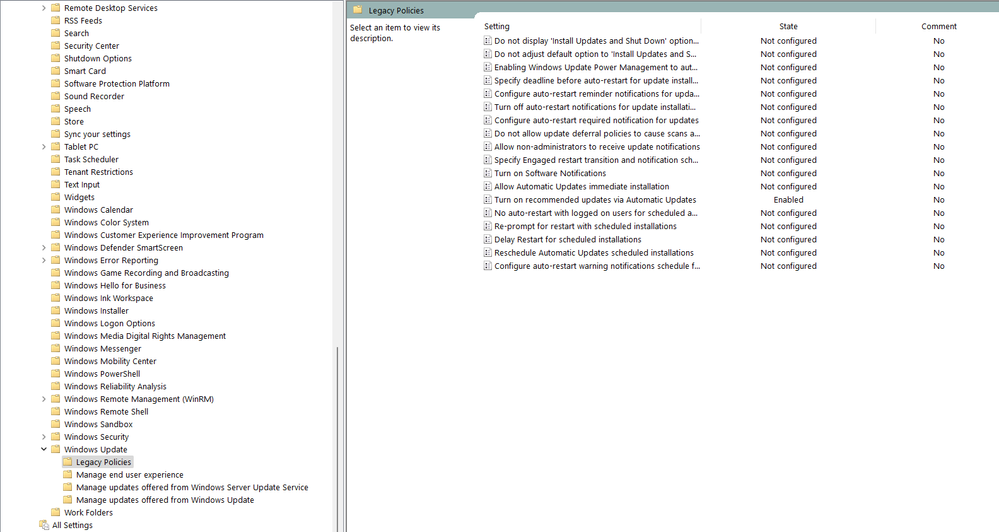Select Windows PowerShell tree item

point(102,374)
